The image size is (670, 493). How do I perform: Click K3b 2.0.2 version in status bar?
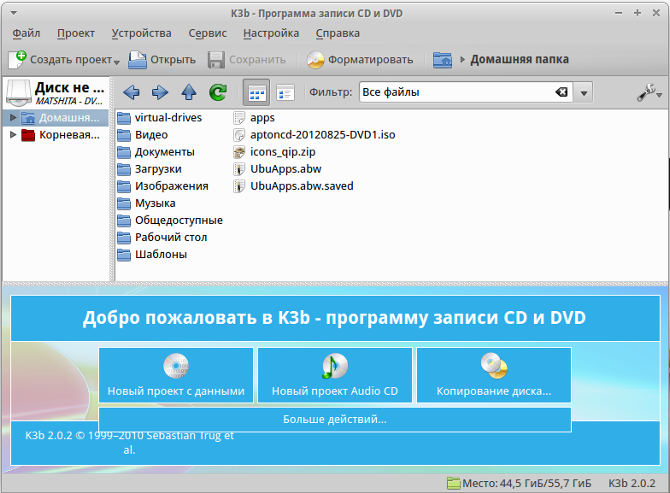click(x=632, y=483)
